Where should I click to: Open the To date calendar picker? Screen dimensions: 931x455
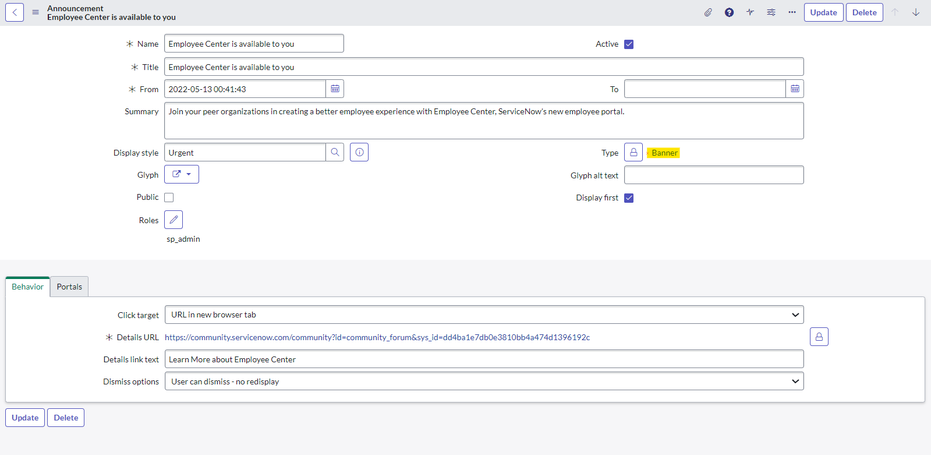click(795, 89)
